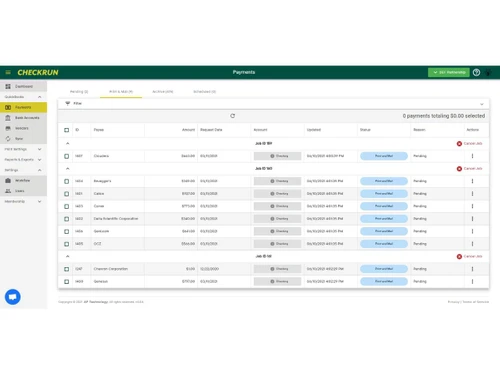Sort by the Amount column header

[188, 130]
